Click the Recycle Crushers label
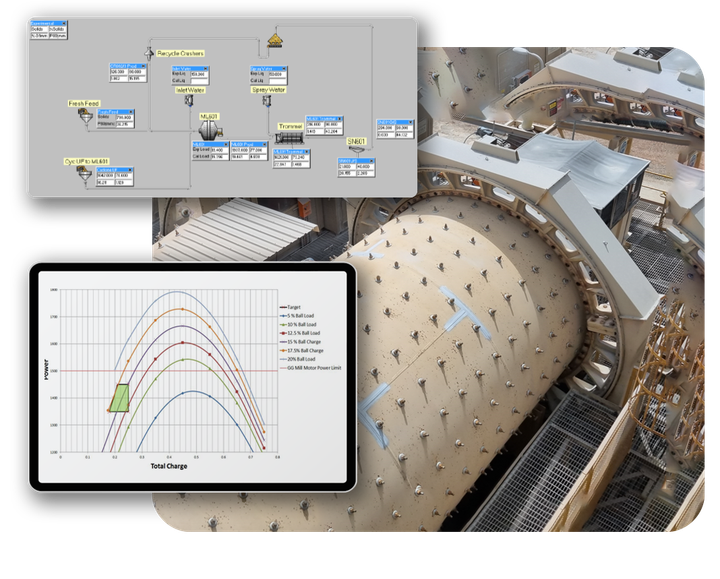 [180, 53]
